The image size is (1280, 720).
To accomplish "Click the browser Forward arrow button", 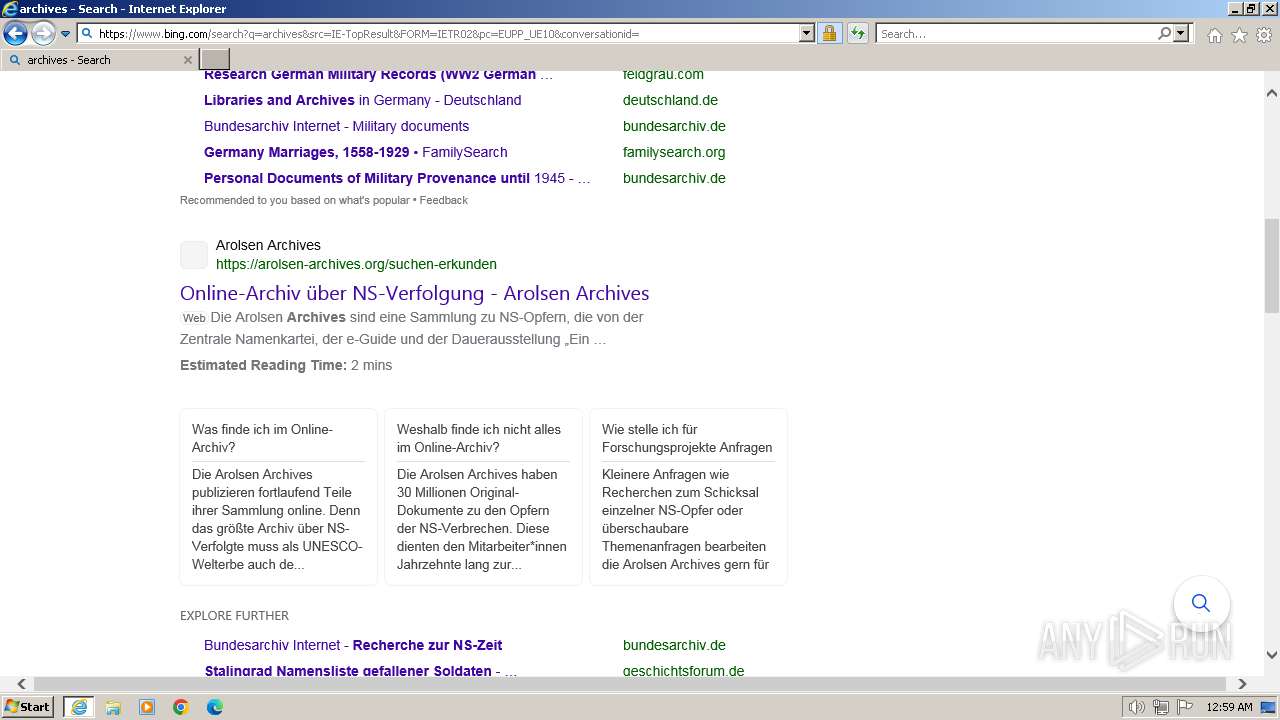I will pos(43,33).
